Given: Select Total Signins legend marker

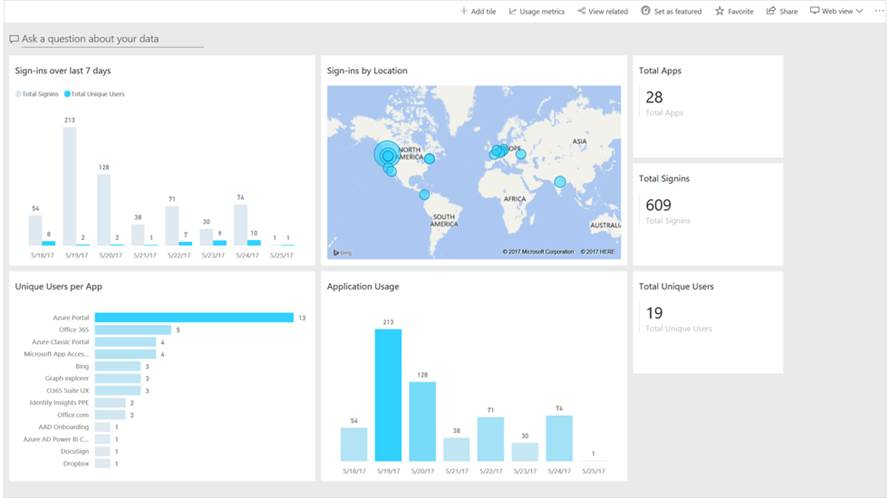Looking at the screenshot, I should 19,94.
